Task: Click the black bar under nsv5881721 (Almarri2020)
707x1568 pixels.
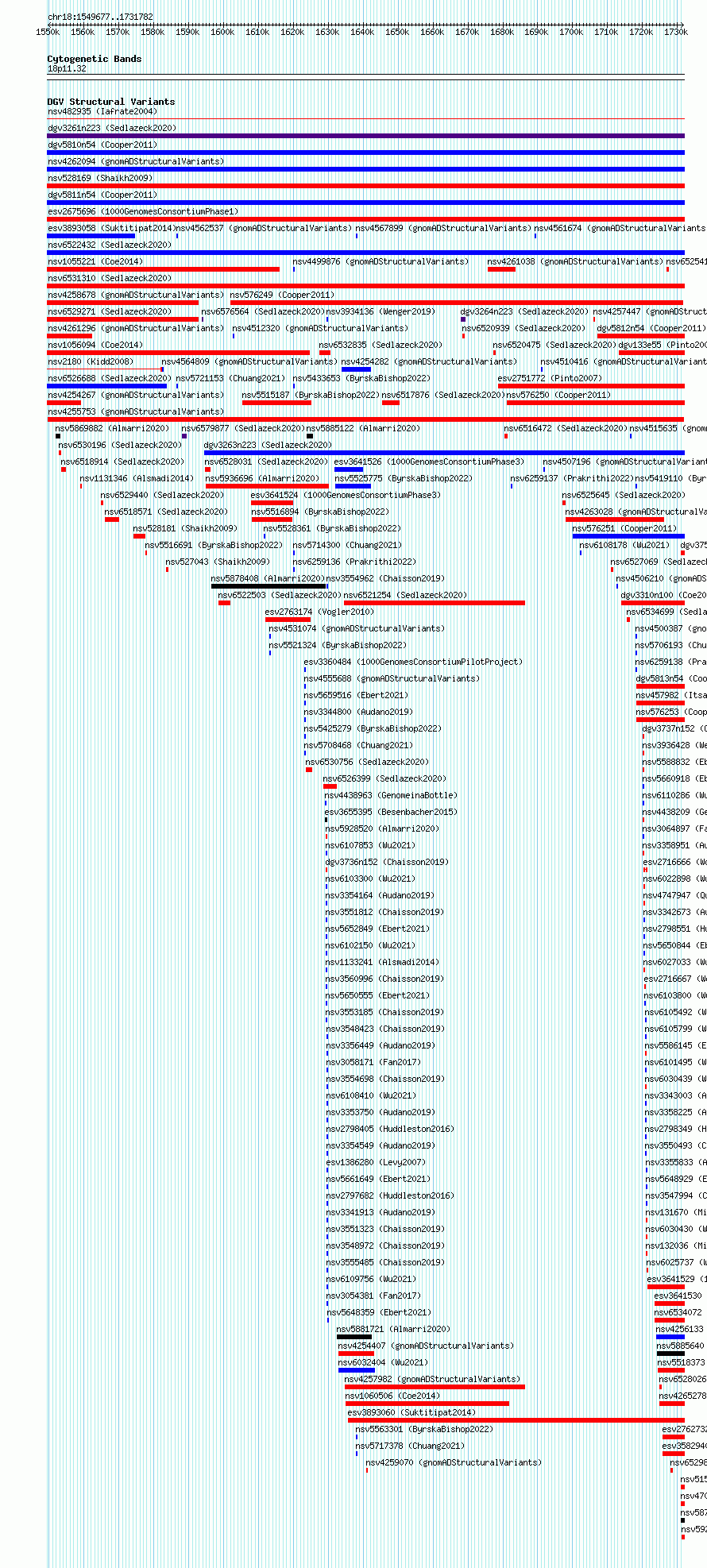Action: (354, 1337)
